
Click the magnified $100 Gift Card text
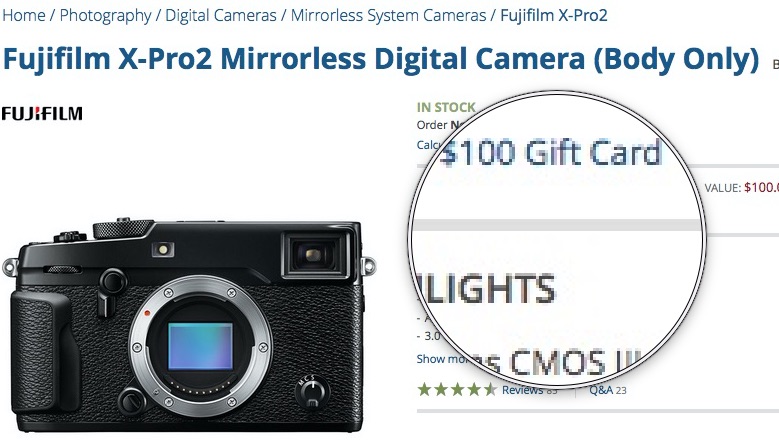tap(550, 152)
